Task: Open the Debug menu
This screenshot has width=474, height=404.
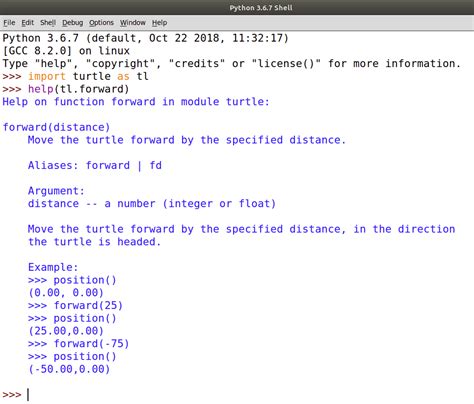Action: pyautogui.click(x=72, y=23)
